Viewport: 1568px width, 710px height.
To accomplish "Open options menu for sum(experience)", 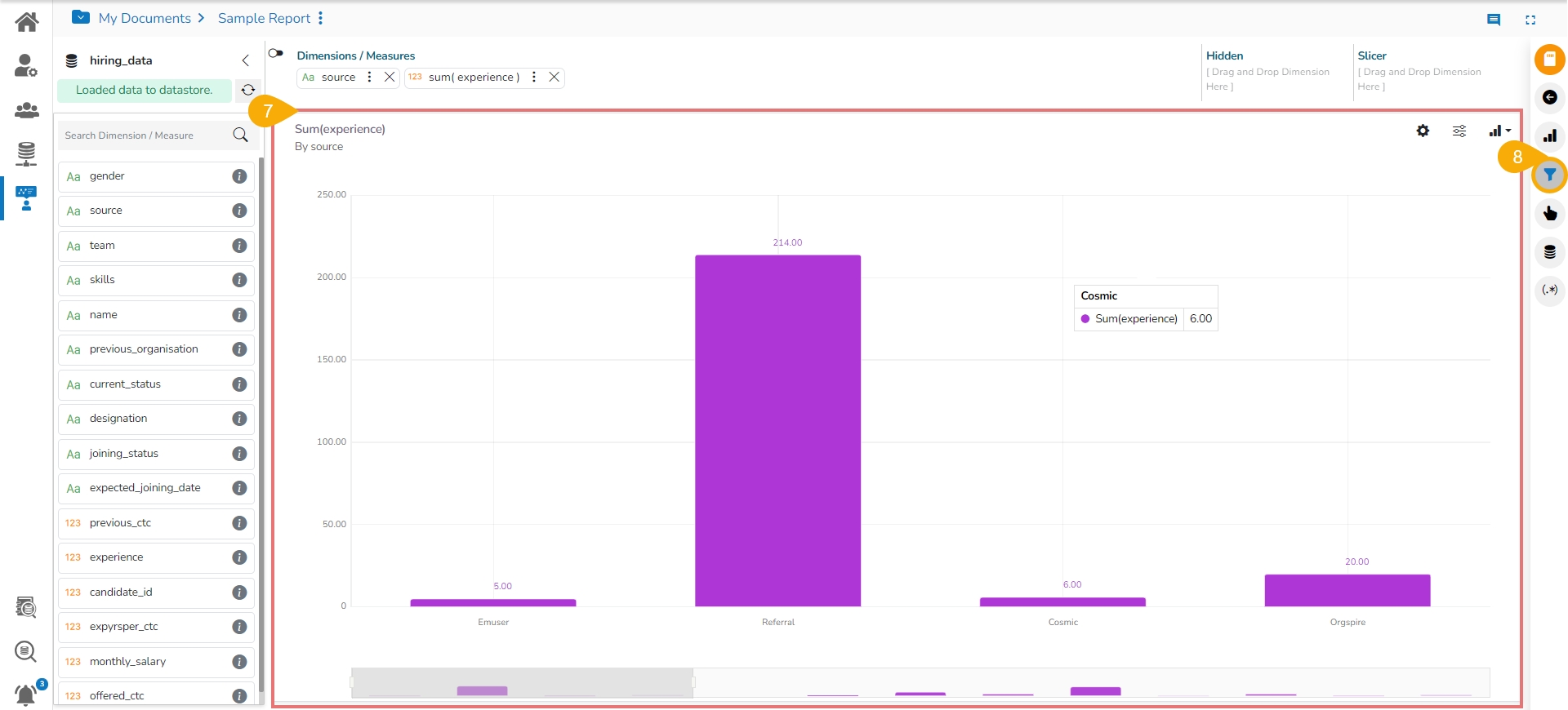I will 533,77.
